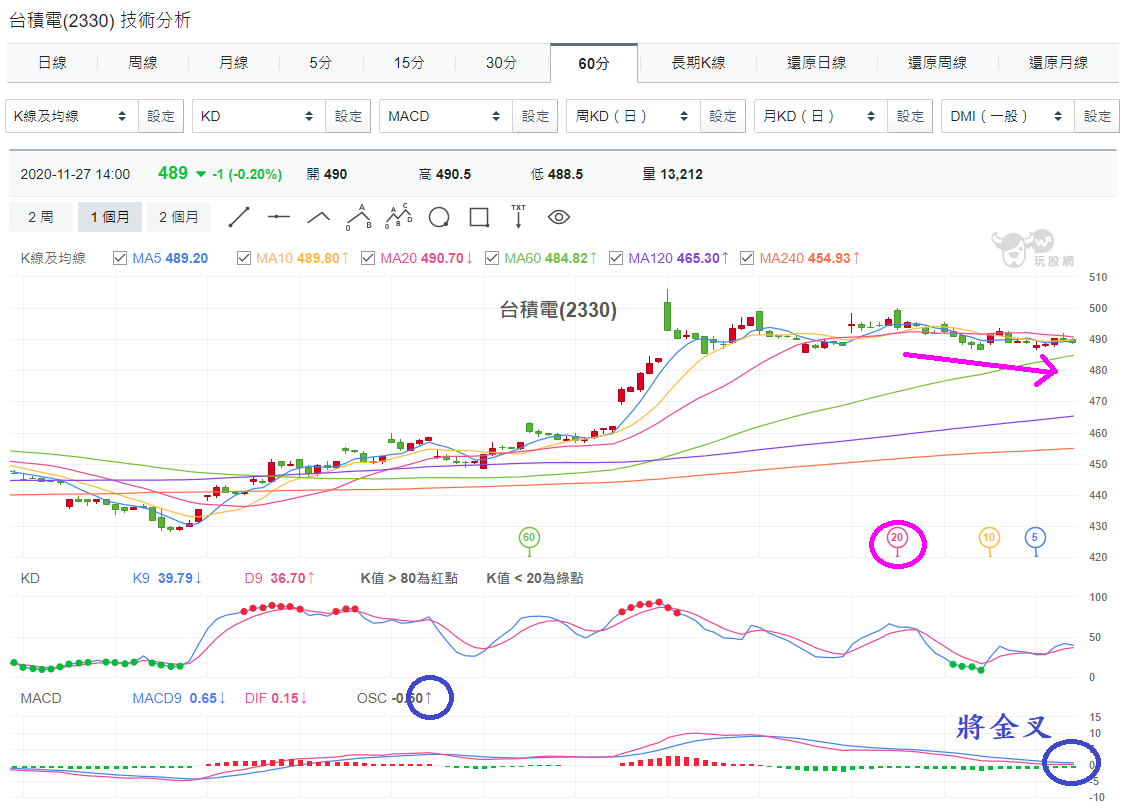
Task: Select the angle line drawing tool
Action: click(318, 217)
